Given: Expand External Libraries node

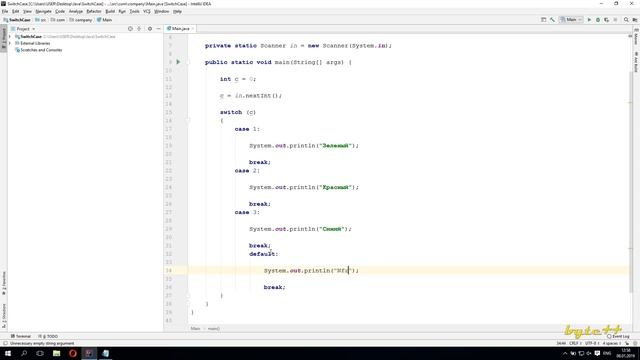Looking at the screenshot, I should pos(10,43).
